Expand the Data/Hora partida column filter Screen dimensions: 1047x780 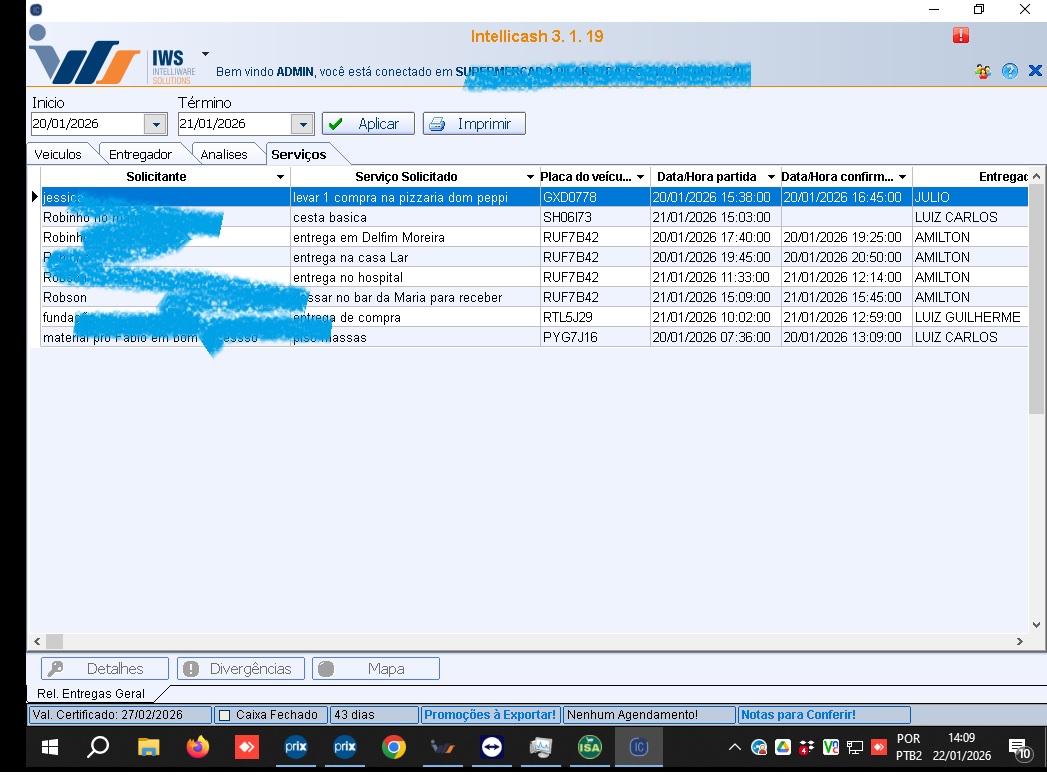(770, 178)
